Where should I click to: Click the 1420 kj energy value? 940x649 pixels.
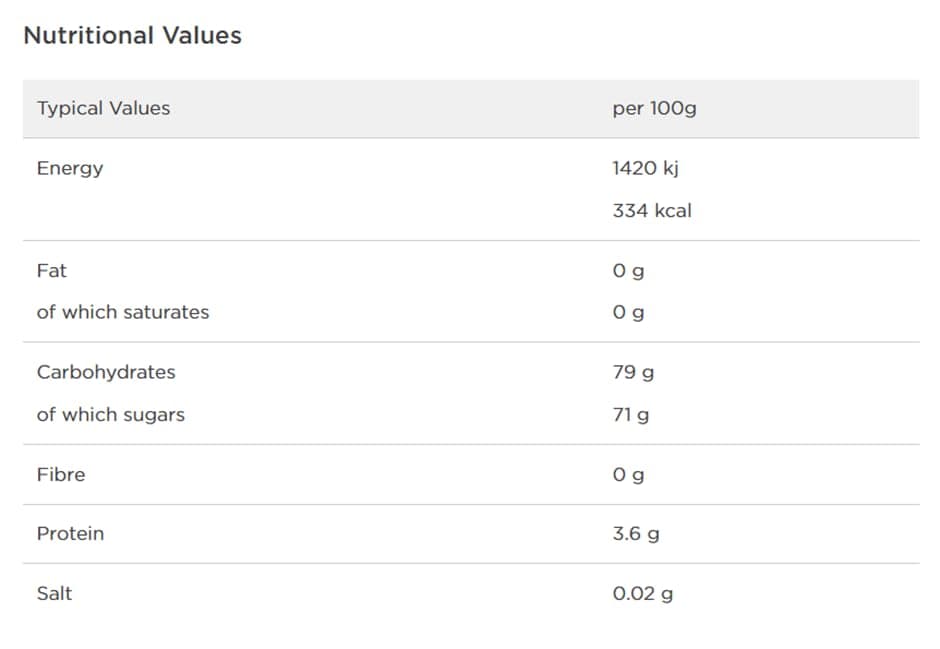click(x=645, y=168)
